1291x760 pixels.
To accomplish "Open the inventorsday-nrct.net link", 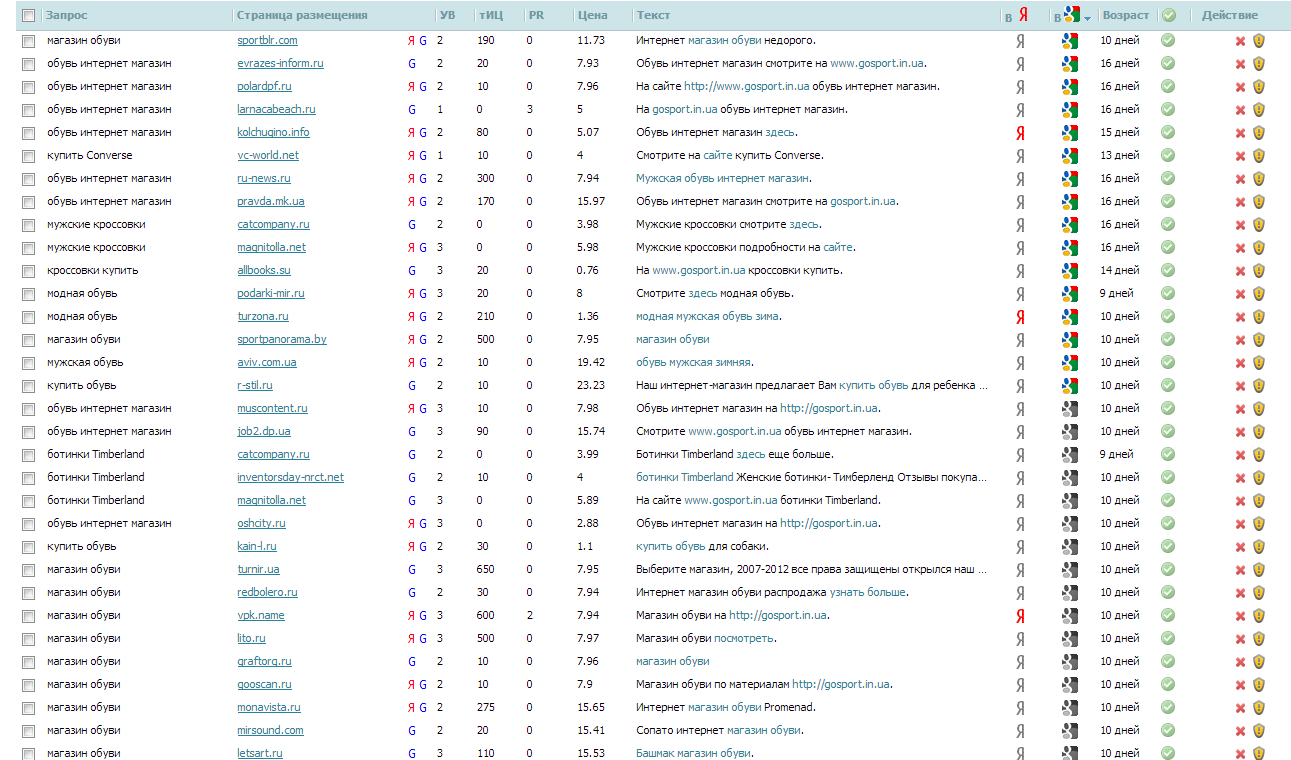I will 290,478.
